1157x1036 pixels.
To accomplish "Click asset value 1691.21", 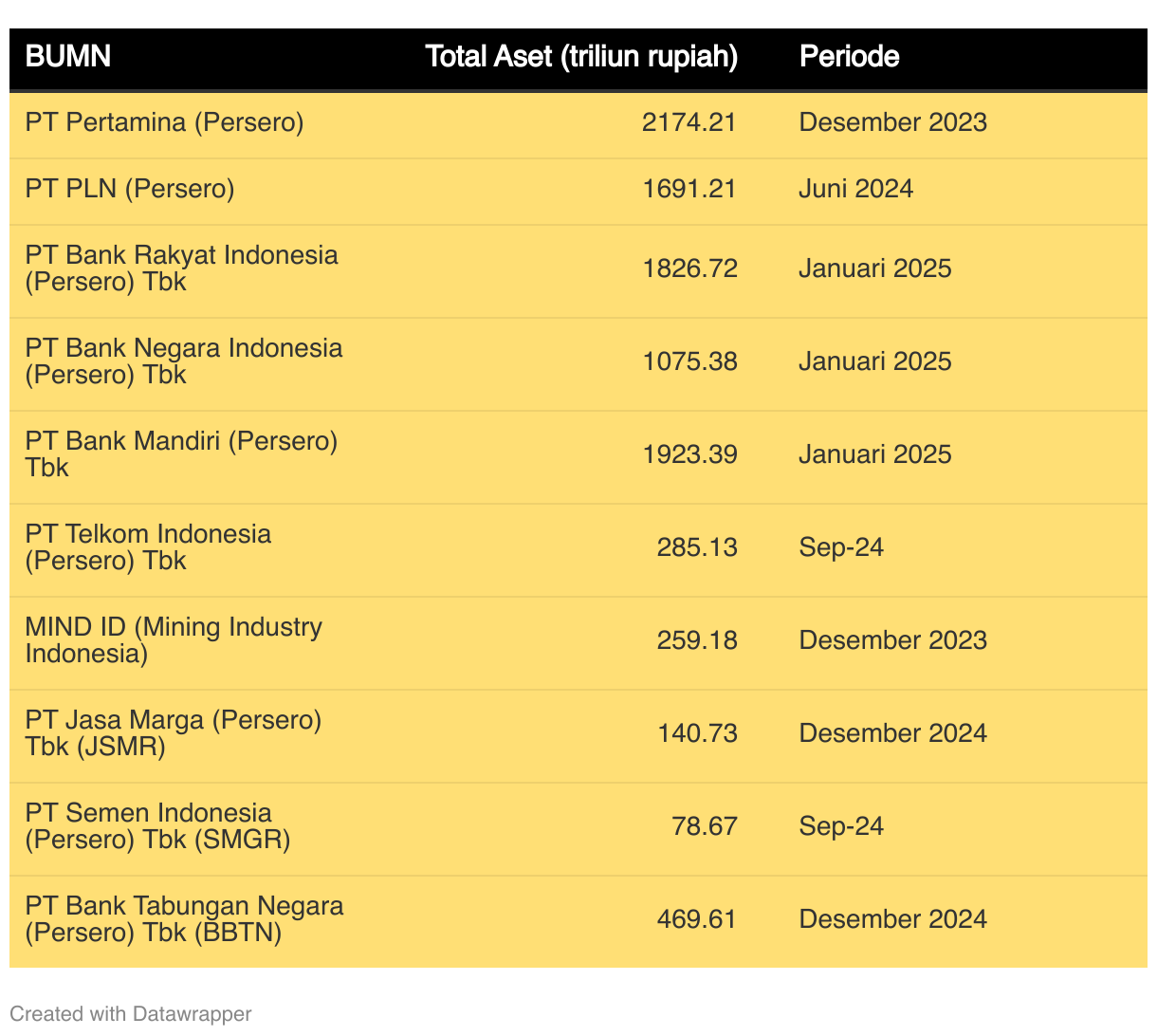I will coord(689,189).
